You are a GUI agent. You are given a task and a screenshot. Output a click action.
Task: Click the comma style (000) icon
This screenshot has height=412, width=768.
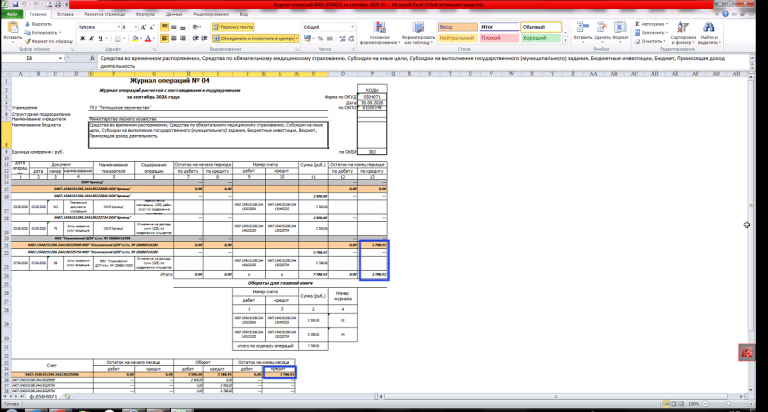330,38
